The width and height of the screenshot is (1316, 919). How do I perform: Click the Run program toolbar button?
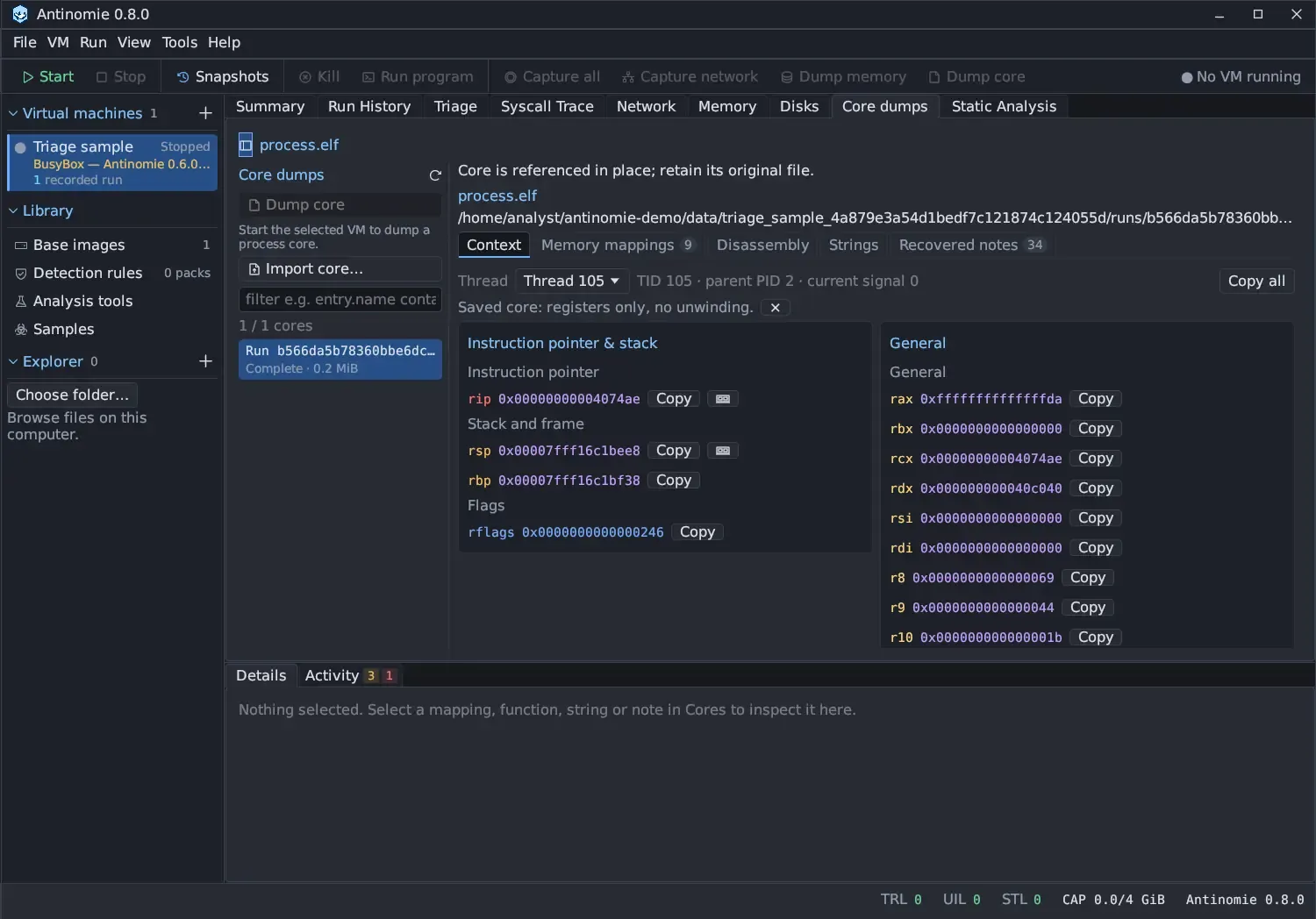pos(418,77)
